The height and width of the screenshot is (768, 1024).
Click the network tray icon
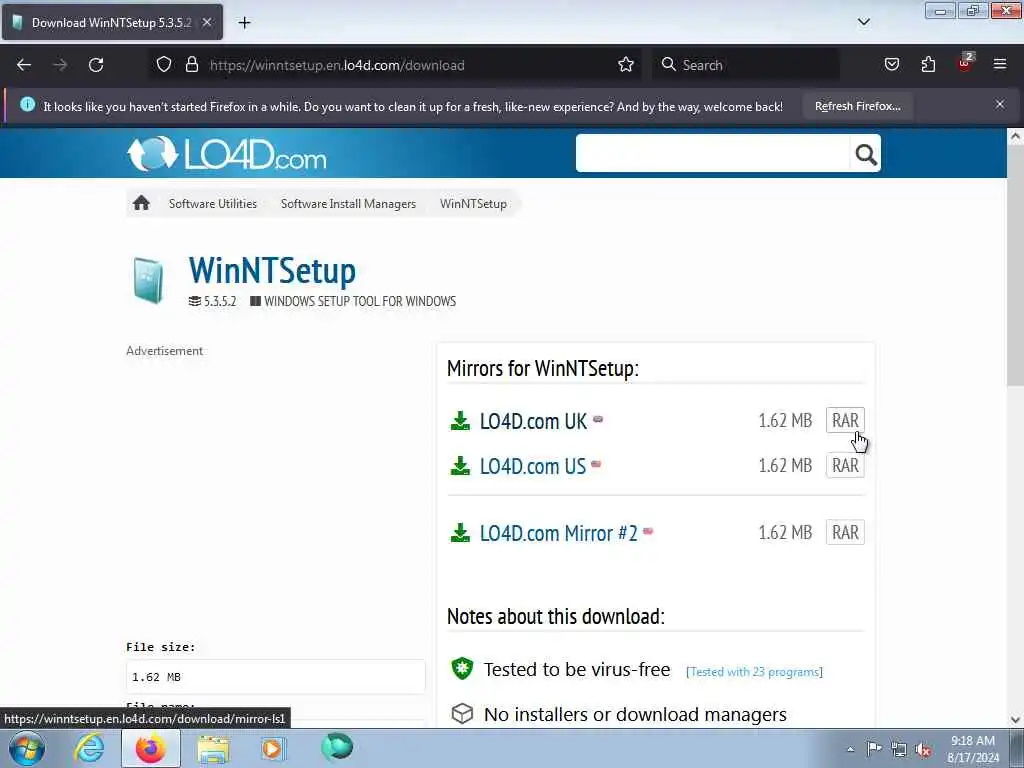(x=899, y=749)
